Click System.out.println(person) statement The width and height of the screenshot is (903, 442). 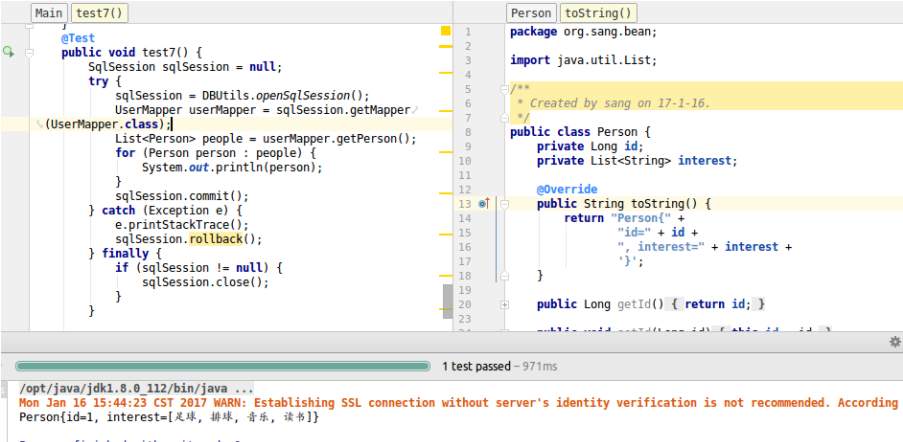click(x=232, y=167)
